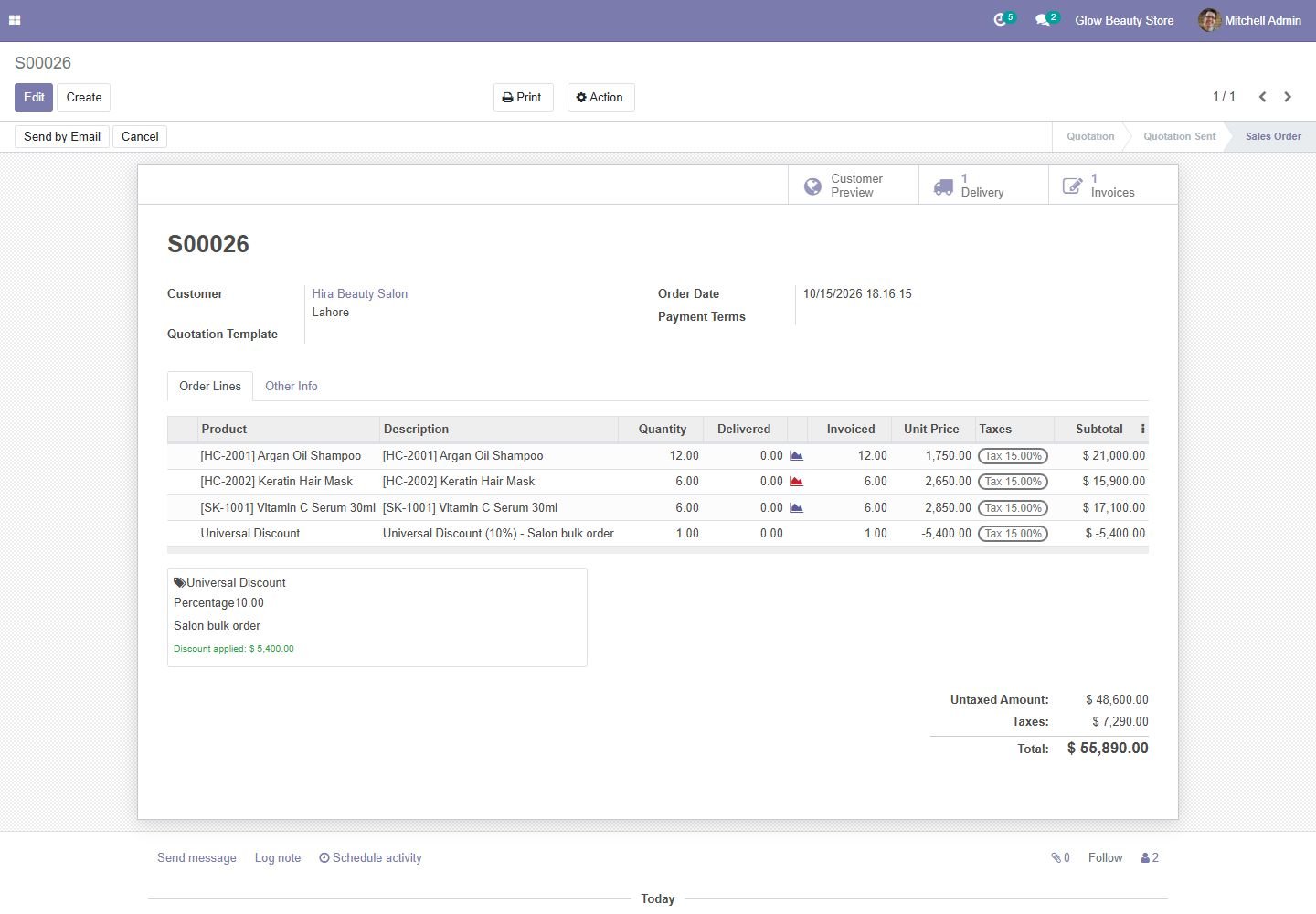Open the Delivery truck button
This screenshot has height=914, width=1316.
983,186
